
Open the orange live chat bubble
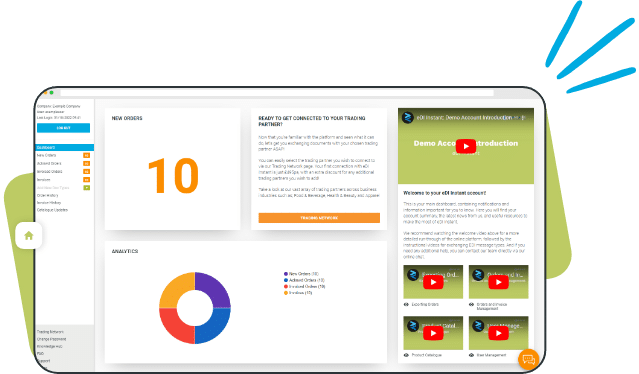tap(529, 360)
